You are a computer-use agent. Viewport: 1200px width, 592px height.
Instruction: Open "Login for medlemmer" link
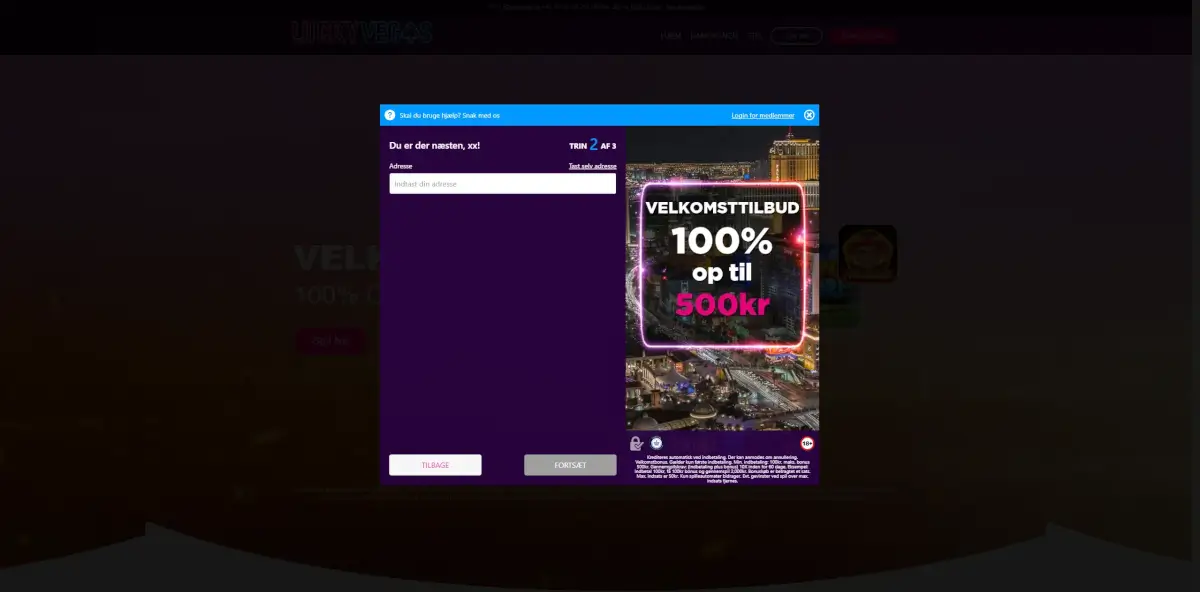(763, 116)
